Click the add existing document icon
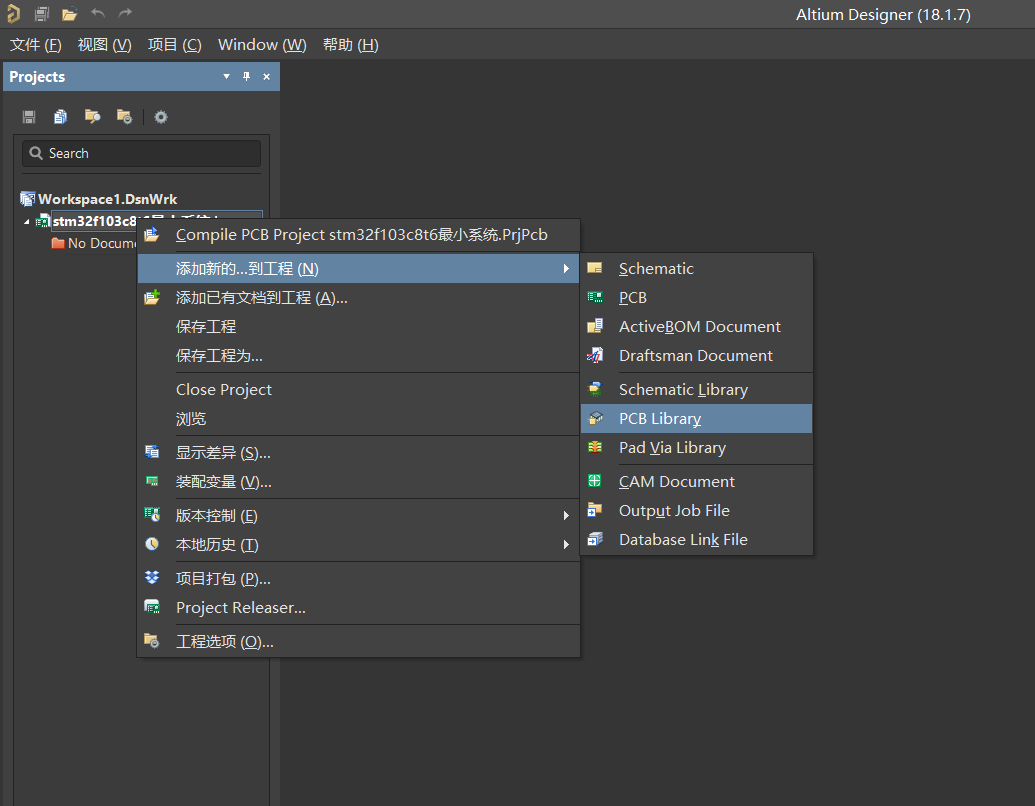 coord(152,297)
